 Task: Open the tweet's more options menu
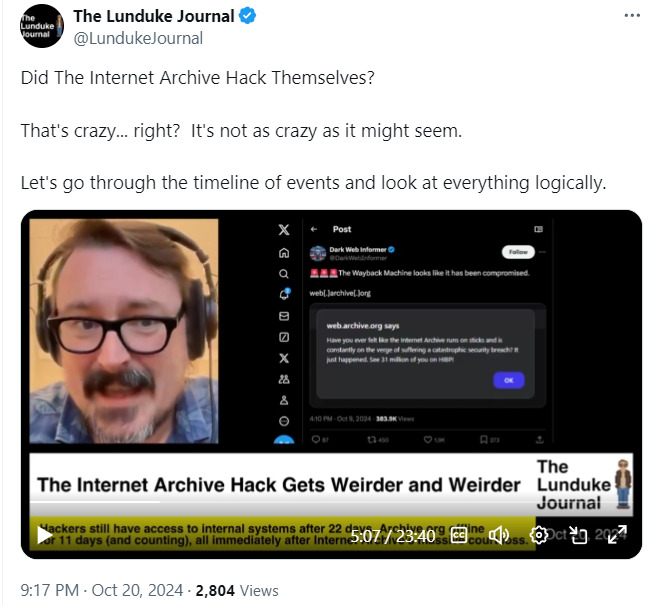[x=632, y=16]
